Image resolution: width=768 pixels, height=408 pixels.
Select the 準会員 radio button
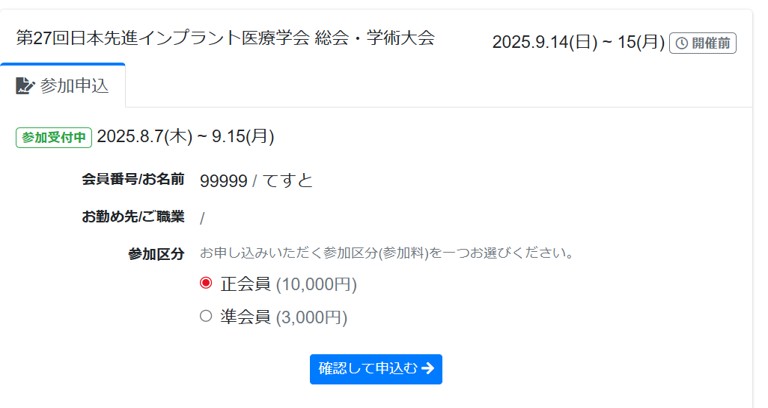click(206, 316)
